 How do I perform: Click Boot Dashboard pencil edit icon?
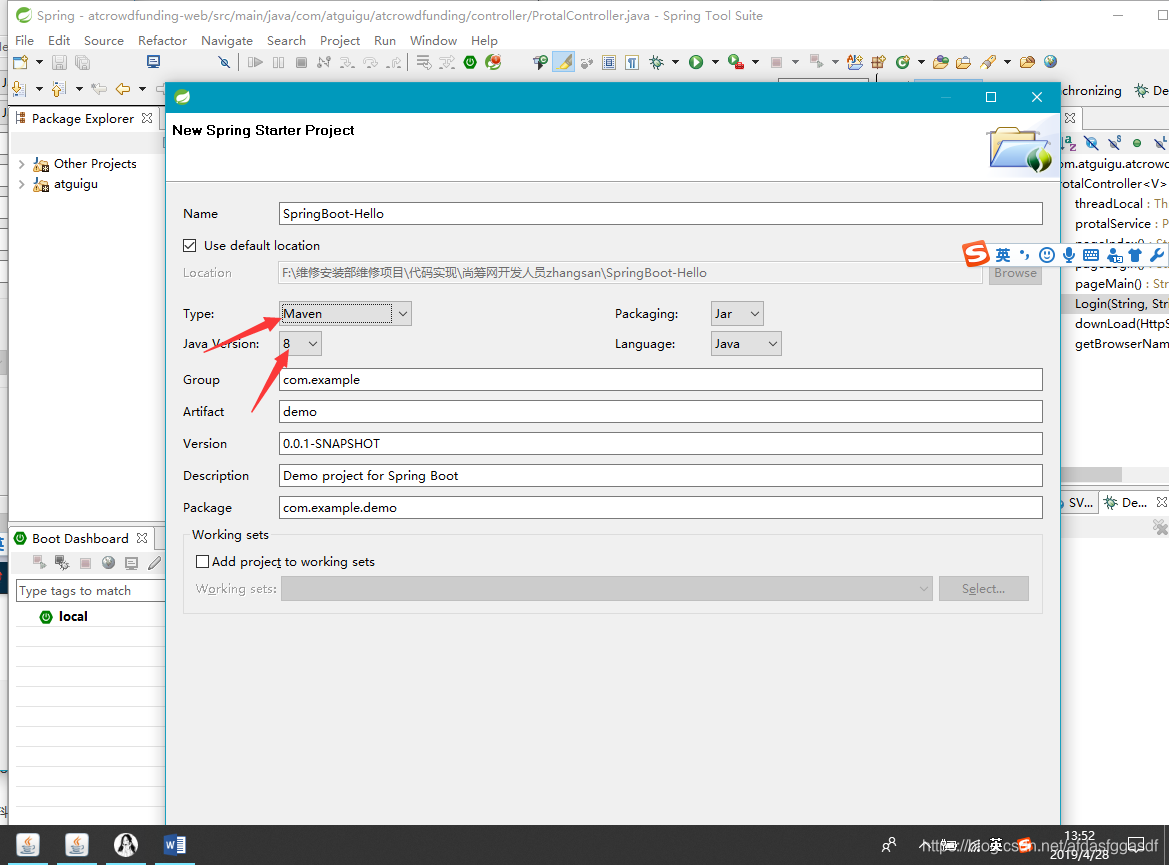coord(154,563)
